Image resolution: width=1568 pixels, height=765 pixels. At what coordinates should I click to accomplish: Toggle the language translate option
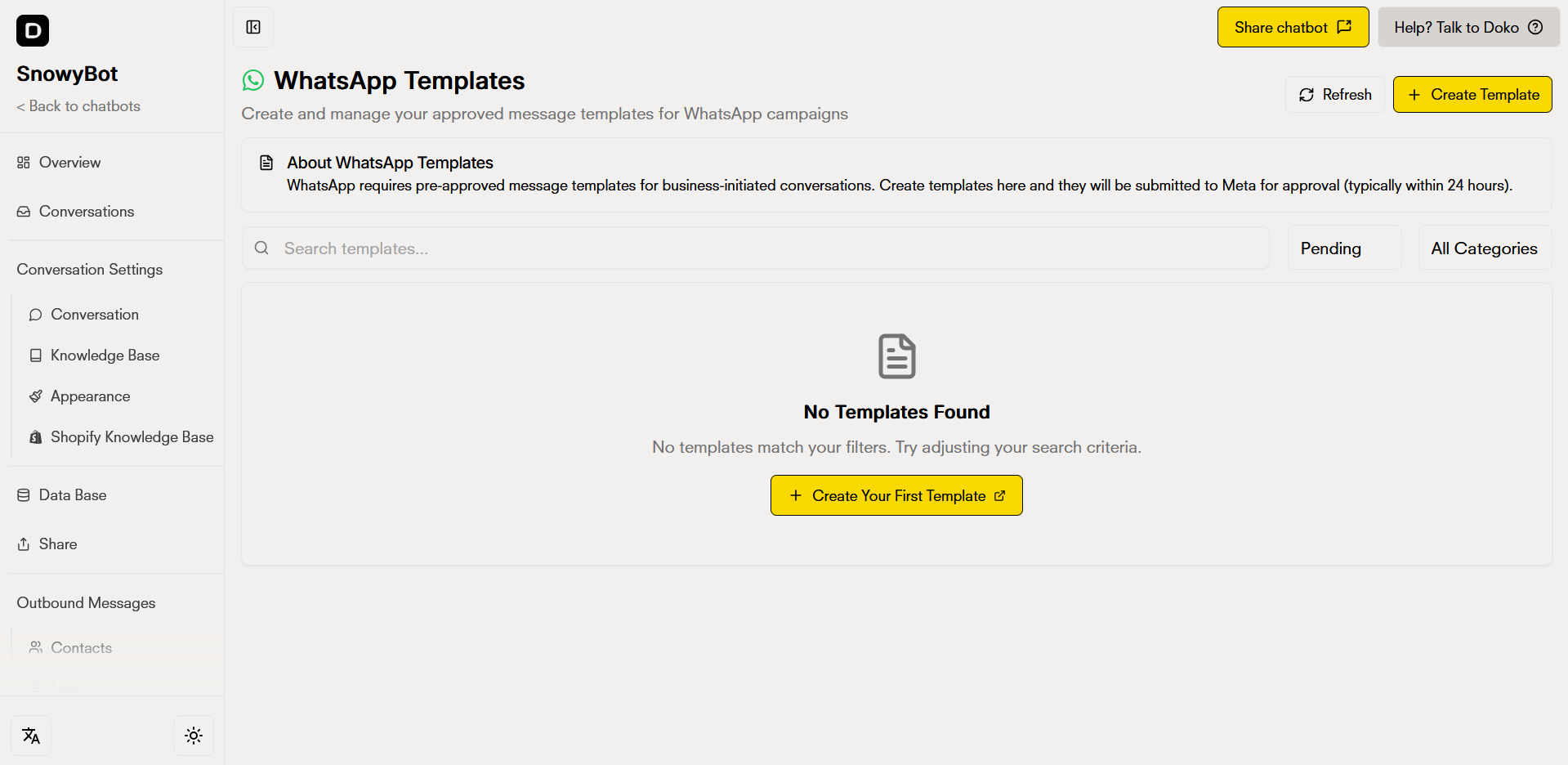[x=31, y=735]
